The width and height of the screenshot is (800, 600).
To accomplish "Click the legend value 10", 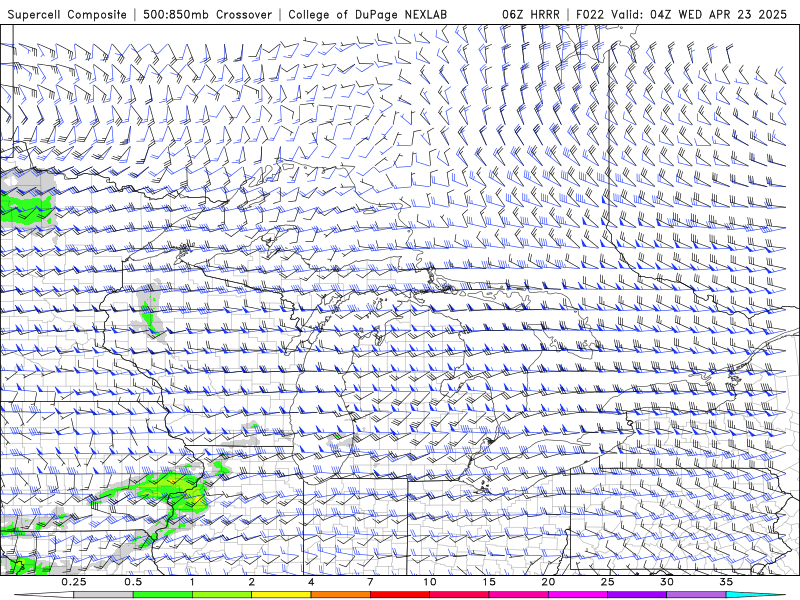I will 430,582.
